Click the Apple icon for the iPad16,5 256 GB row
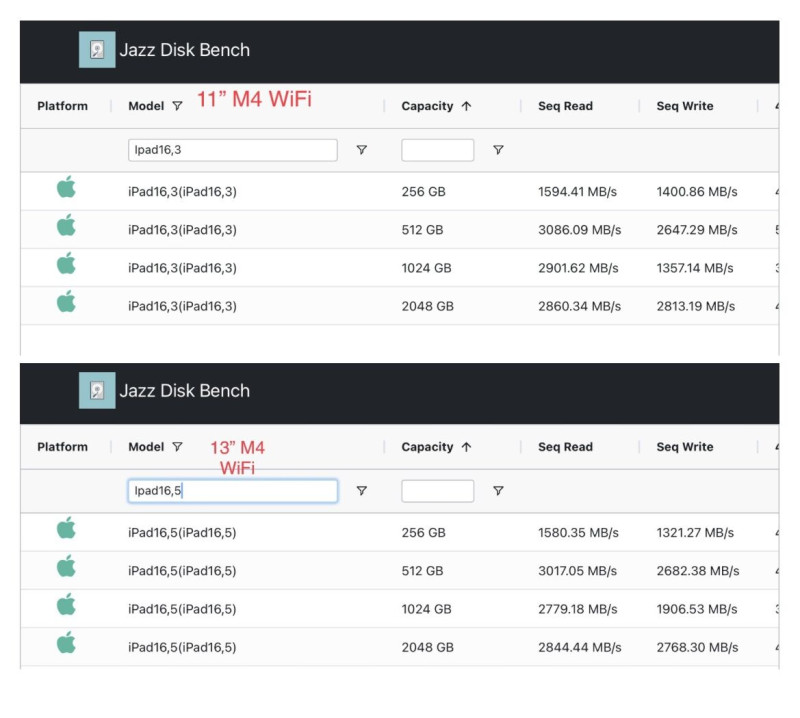Viewport: 800px width, 718px height. (66, 528)
